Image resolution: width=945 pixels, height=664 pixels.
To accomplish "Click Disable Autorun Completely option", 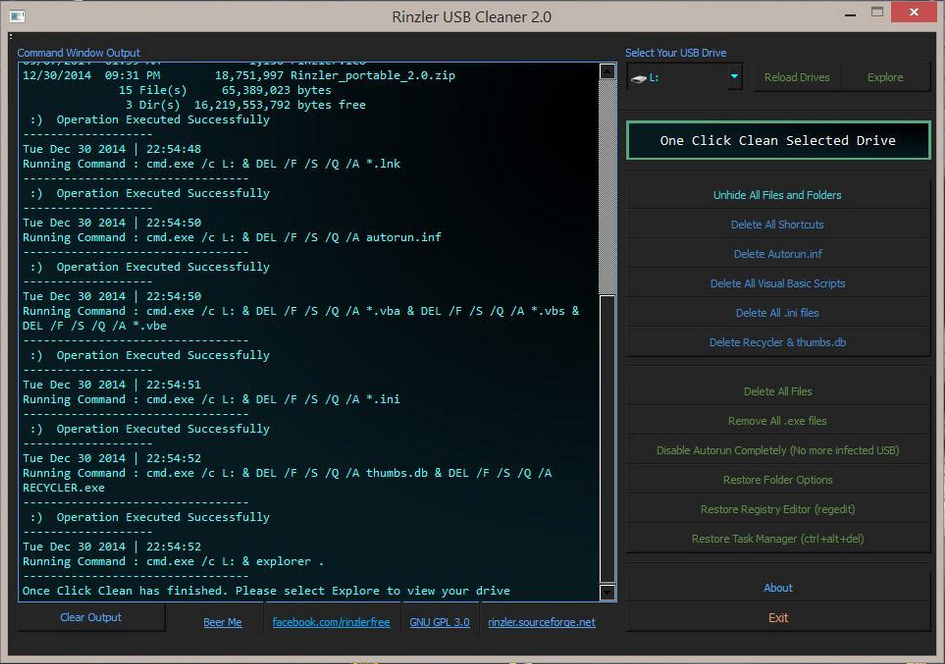I will 777,451.
